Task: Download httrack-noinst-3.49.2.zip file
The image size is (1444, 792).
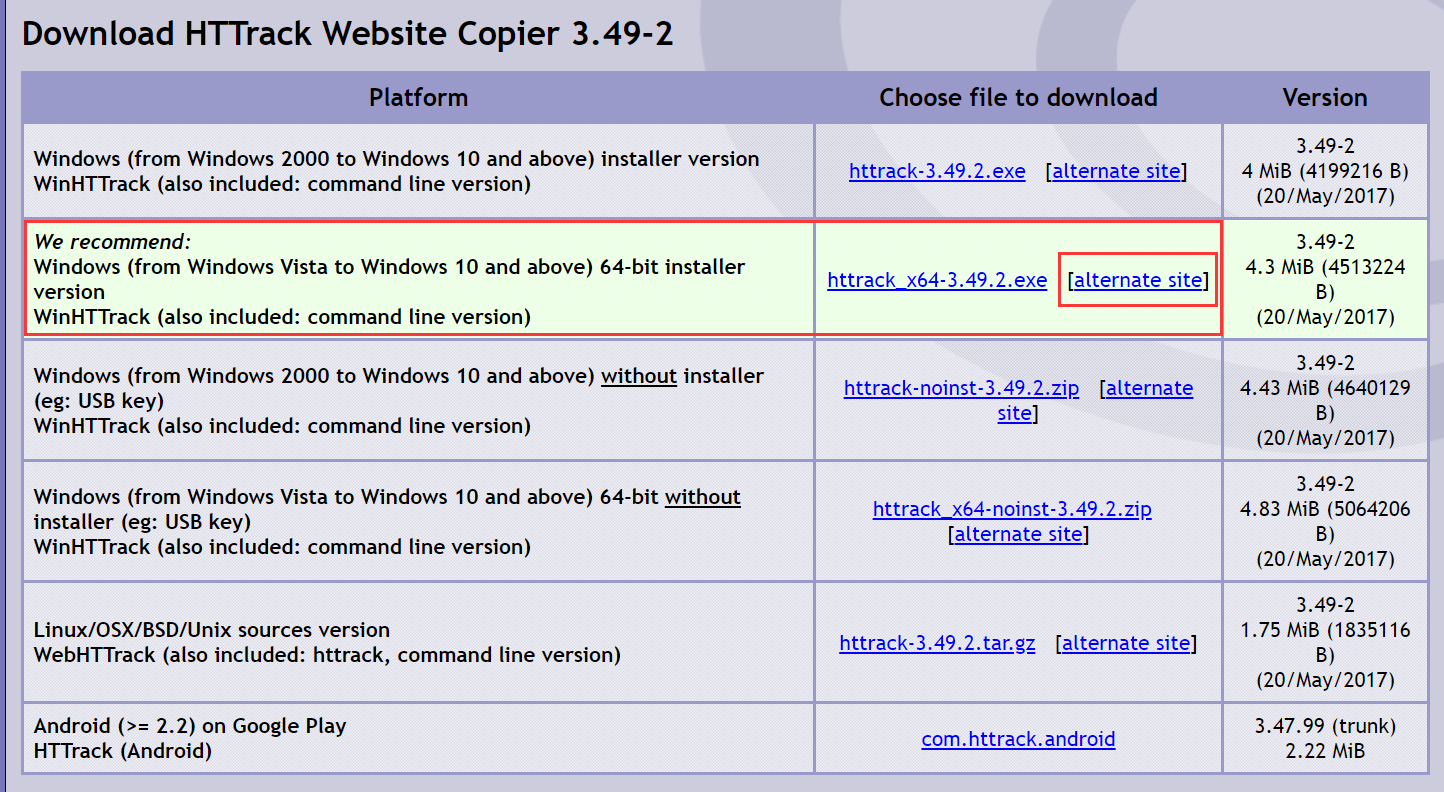Action: point(961,388)
